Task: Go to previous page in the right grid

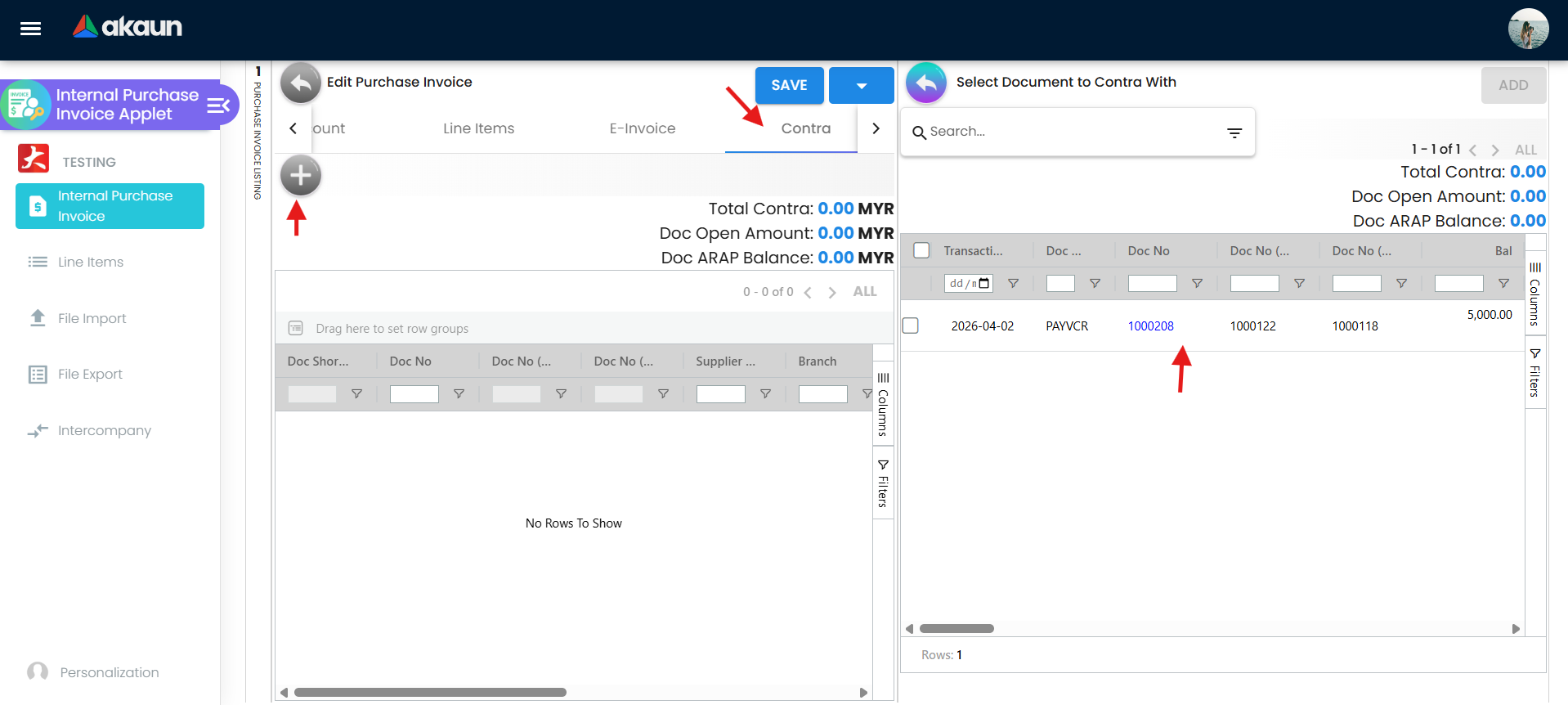Action: (1473, 150)
